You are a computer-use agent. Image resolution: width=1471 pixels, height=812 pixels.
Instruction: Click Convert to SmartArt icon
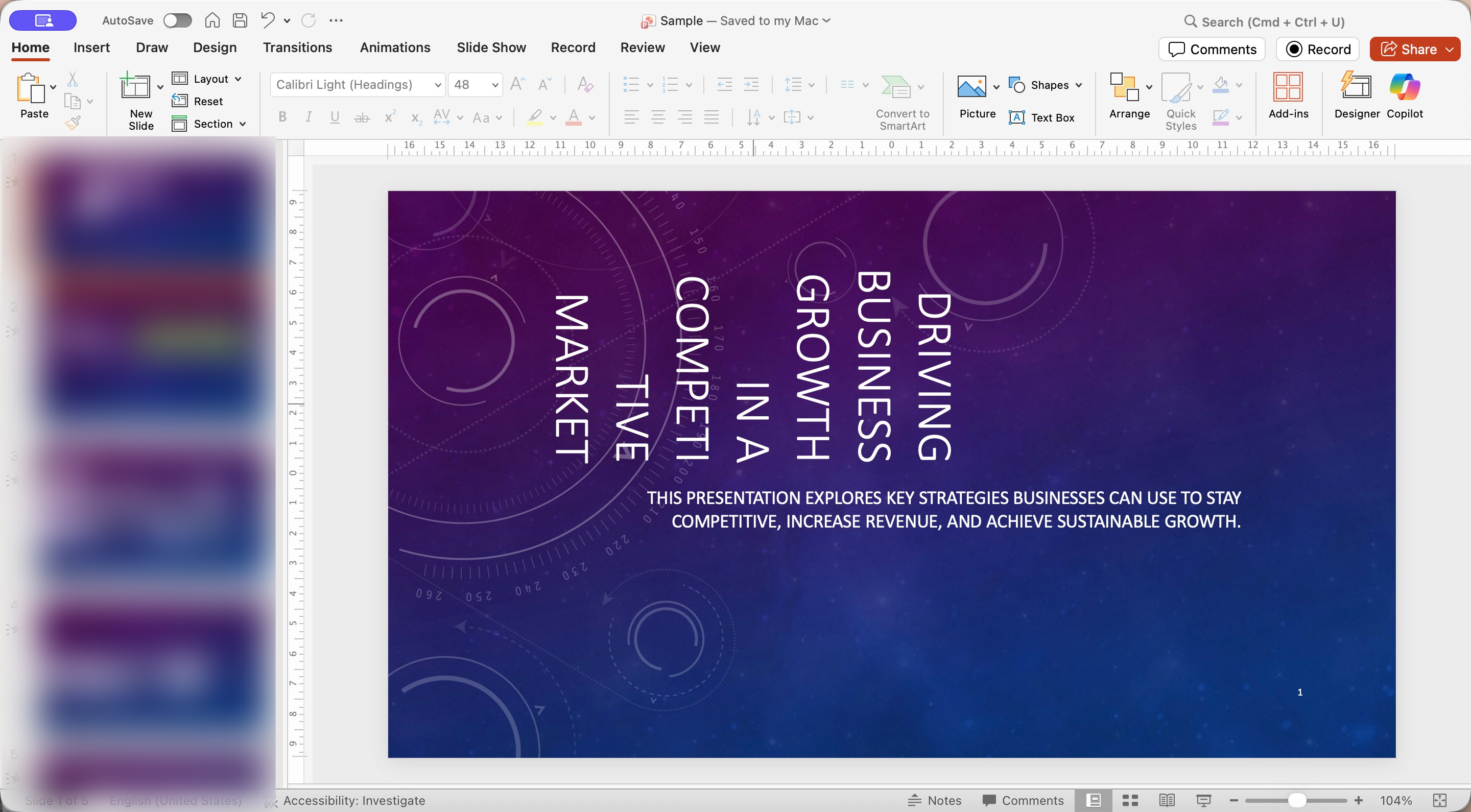[895, 87]
